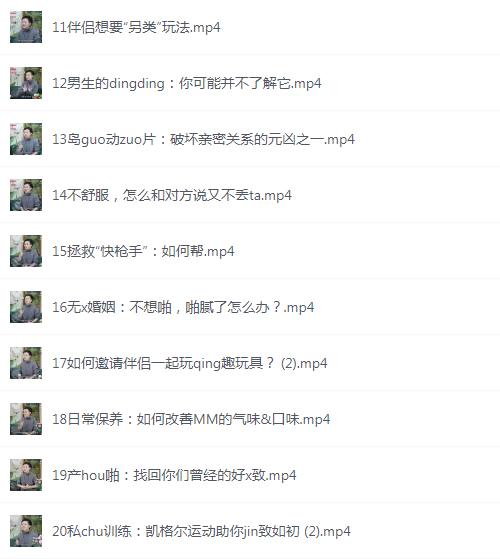The image size is (500, 559).
Task: Open 18日常保养：如何改善MM的气味&口味.mp4
Action: (191, 419)
